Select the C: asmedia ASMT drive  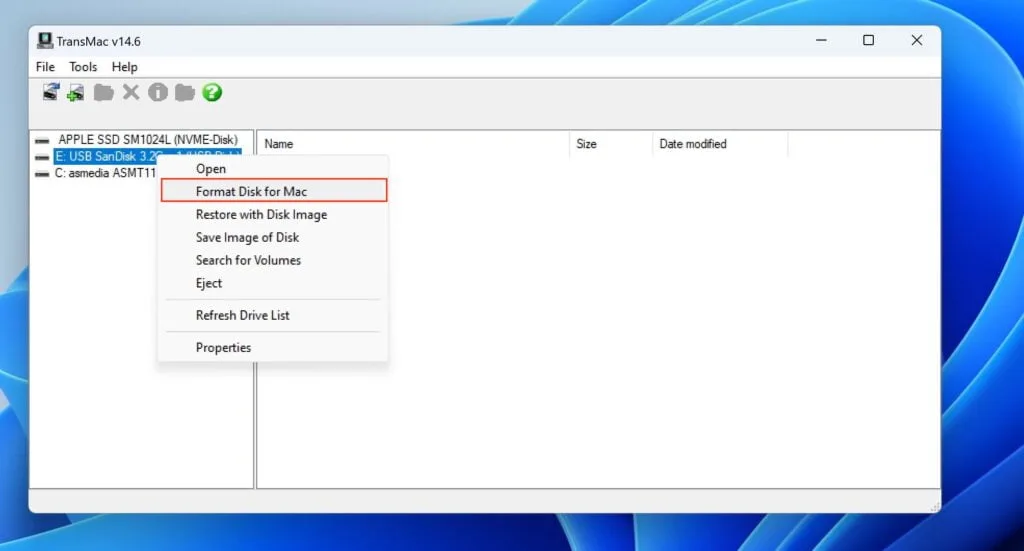[105, 173]
